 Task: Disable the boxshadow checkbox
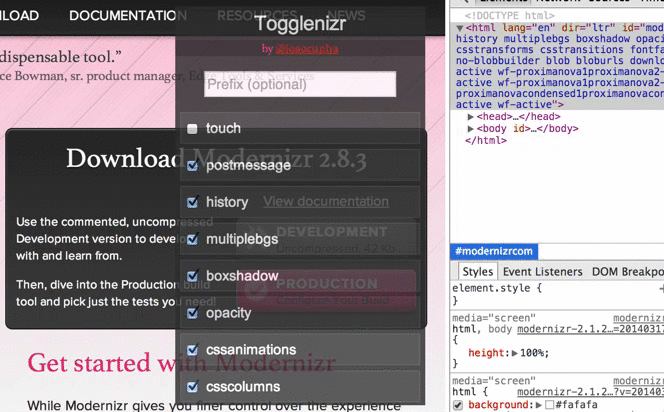click(192, 276)
